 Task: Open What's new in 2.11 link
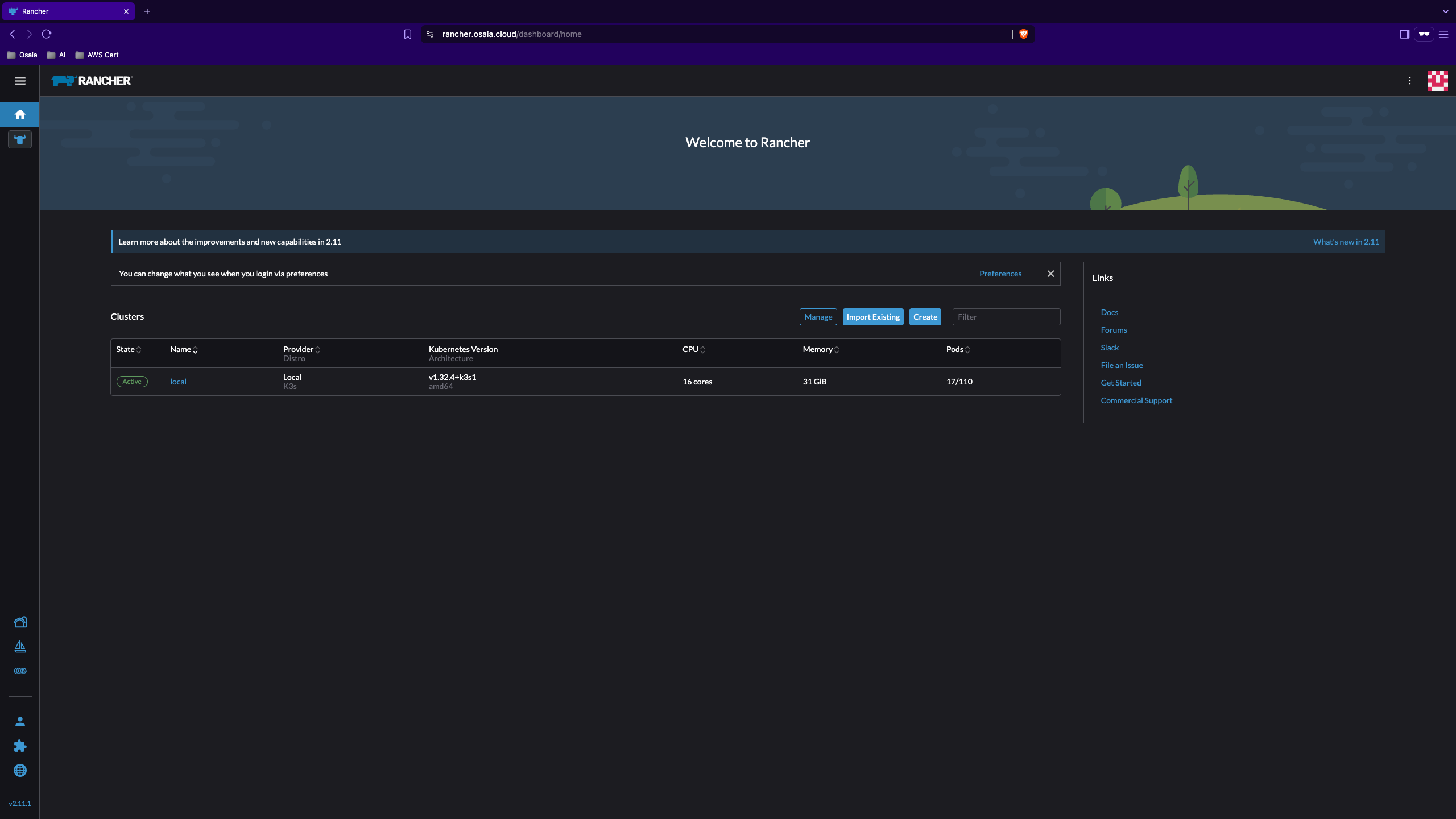(1346, 242)
